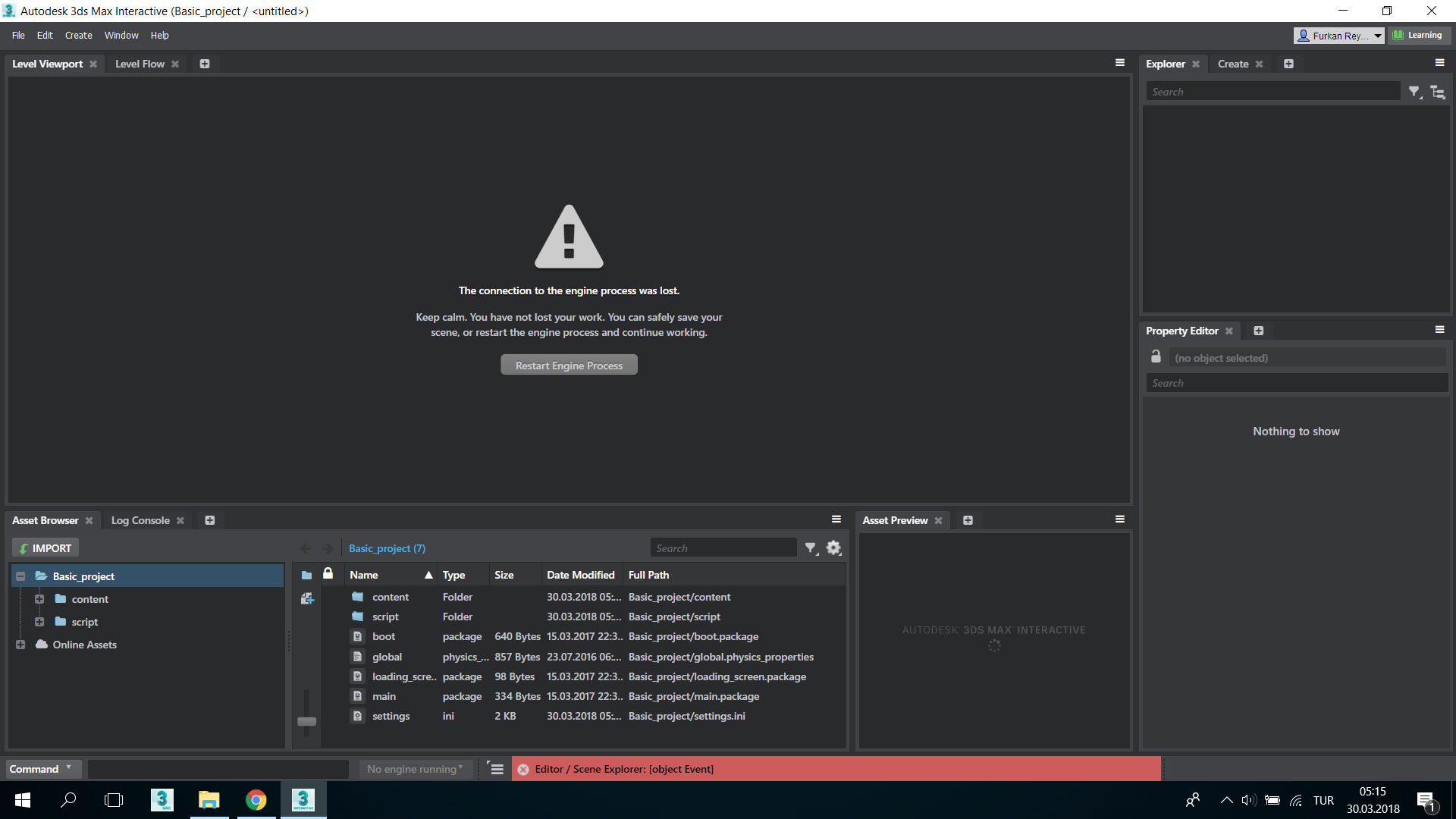The image size is (1456, 819).
Task: Open File Explorer from the taskbar
Action: (209, 800)
